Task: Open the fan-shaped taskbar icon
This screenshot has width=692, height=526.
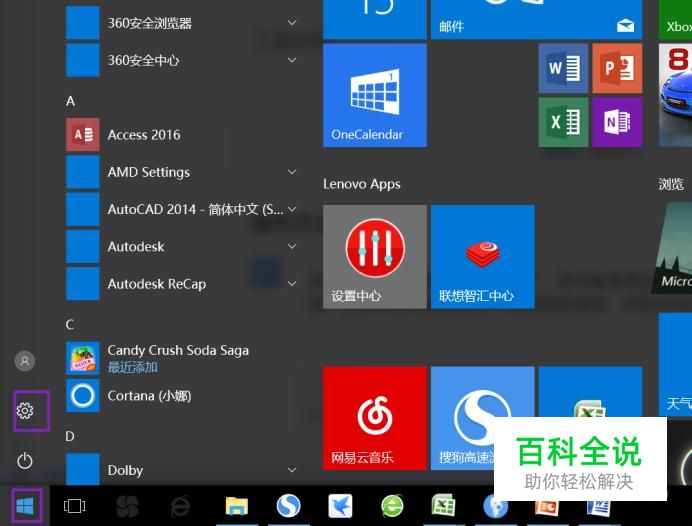Action: pyautogui.click(x=127, y=506)
